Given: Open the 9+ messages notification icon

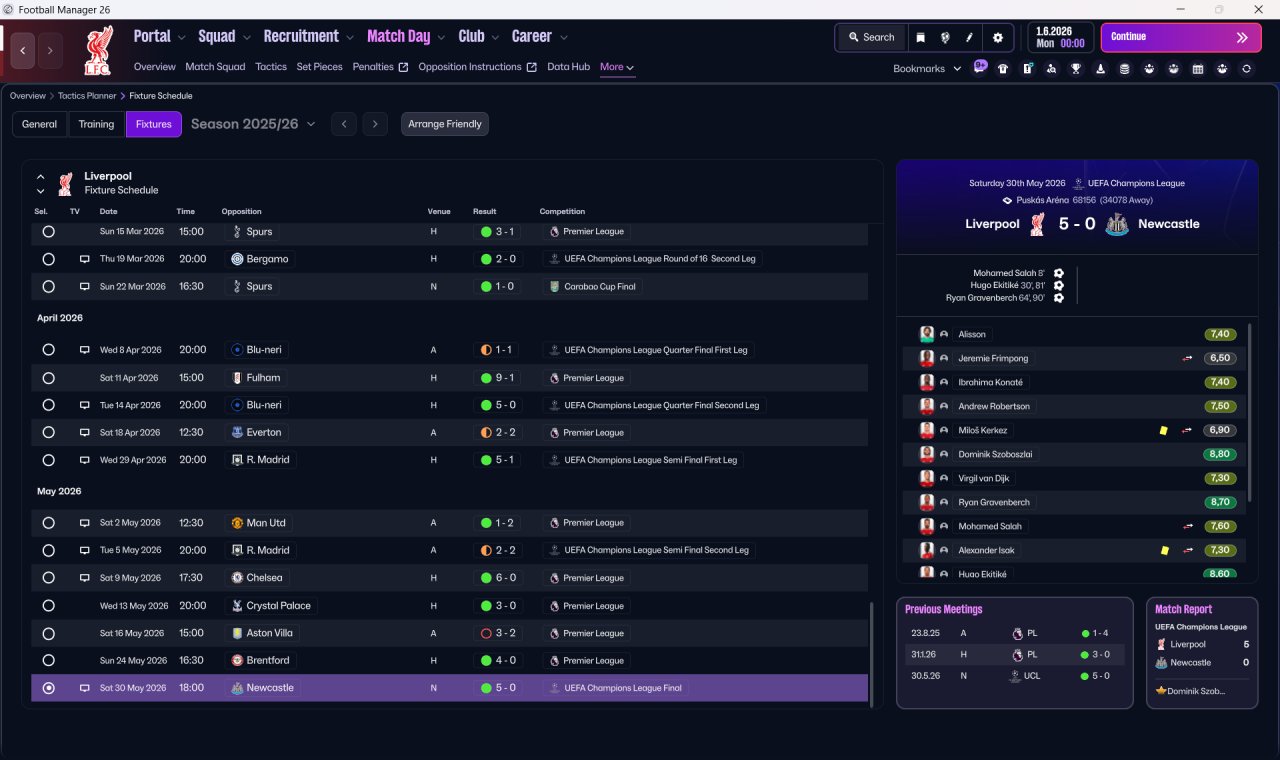Looking at the screenshot, I should [980, 67].
